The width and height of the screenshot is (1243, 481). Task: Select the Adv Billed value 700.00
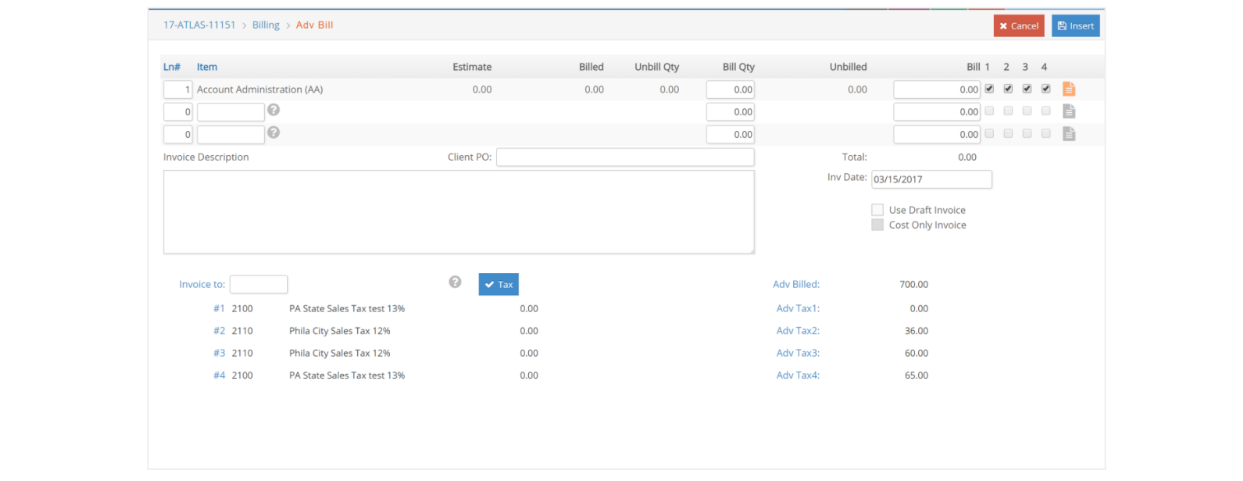coord(914,284)
